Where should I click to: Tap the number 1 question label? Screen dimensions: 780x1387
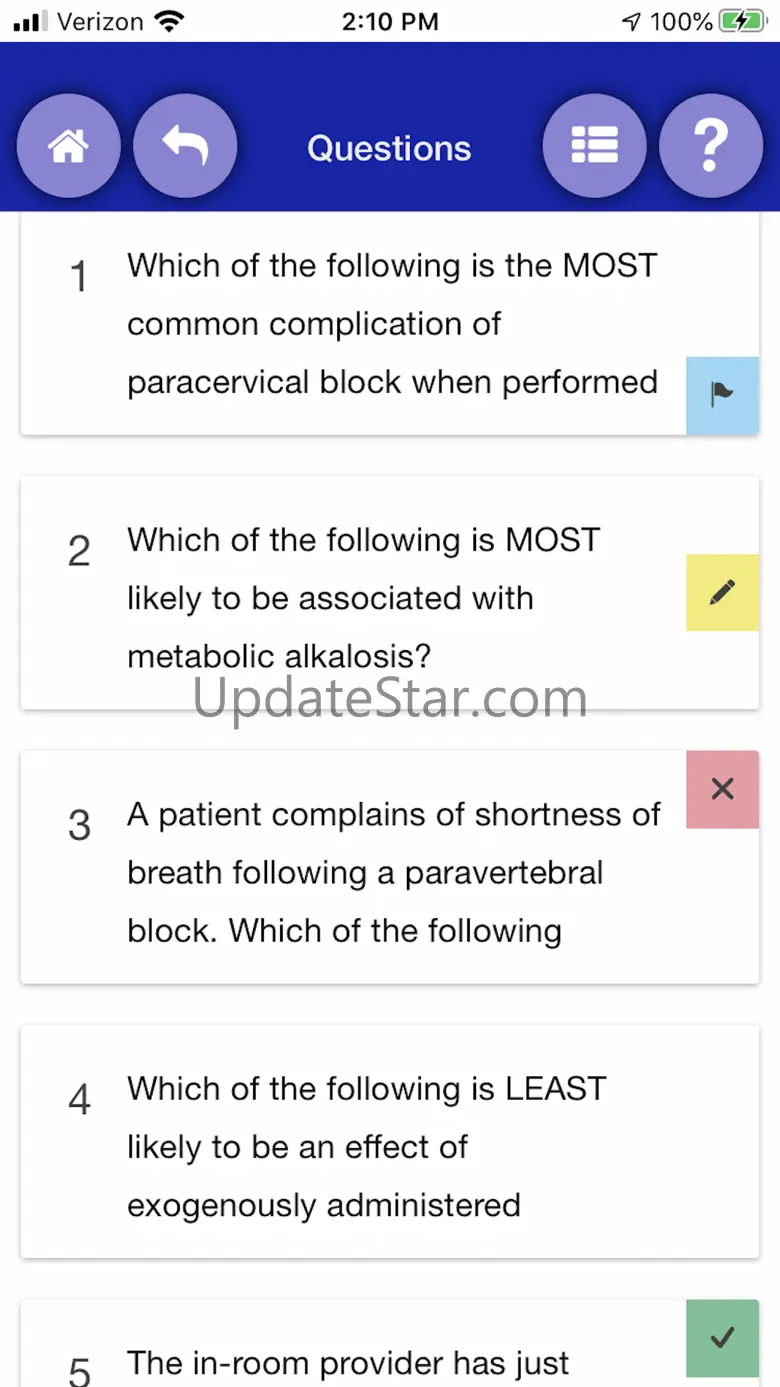[79, 277]
